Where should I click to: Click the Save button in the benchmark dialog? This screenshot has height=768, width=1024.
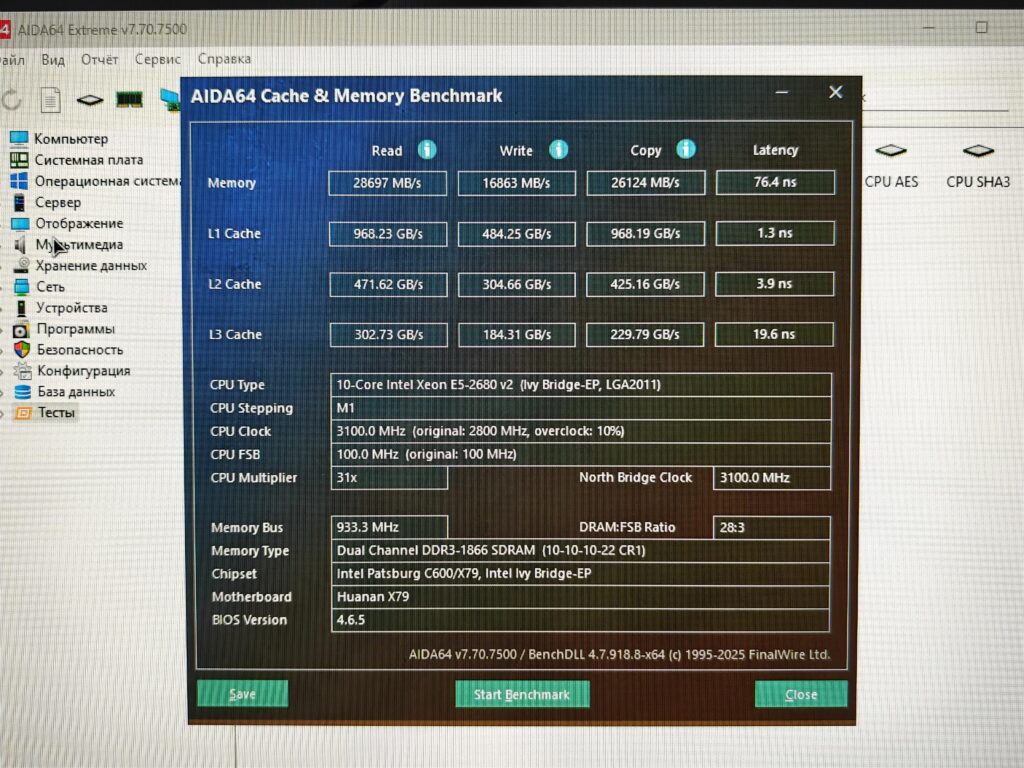(242, 693)
